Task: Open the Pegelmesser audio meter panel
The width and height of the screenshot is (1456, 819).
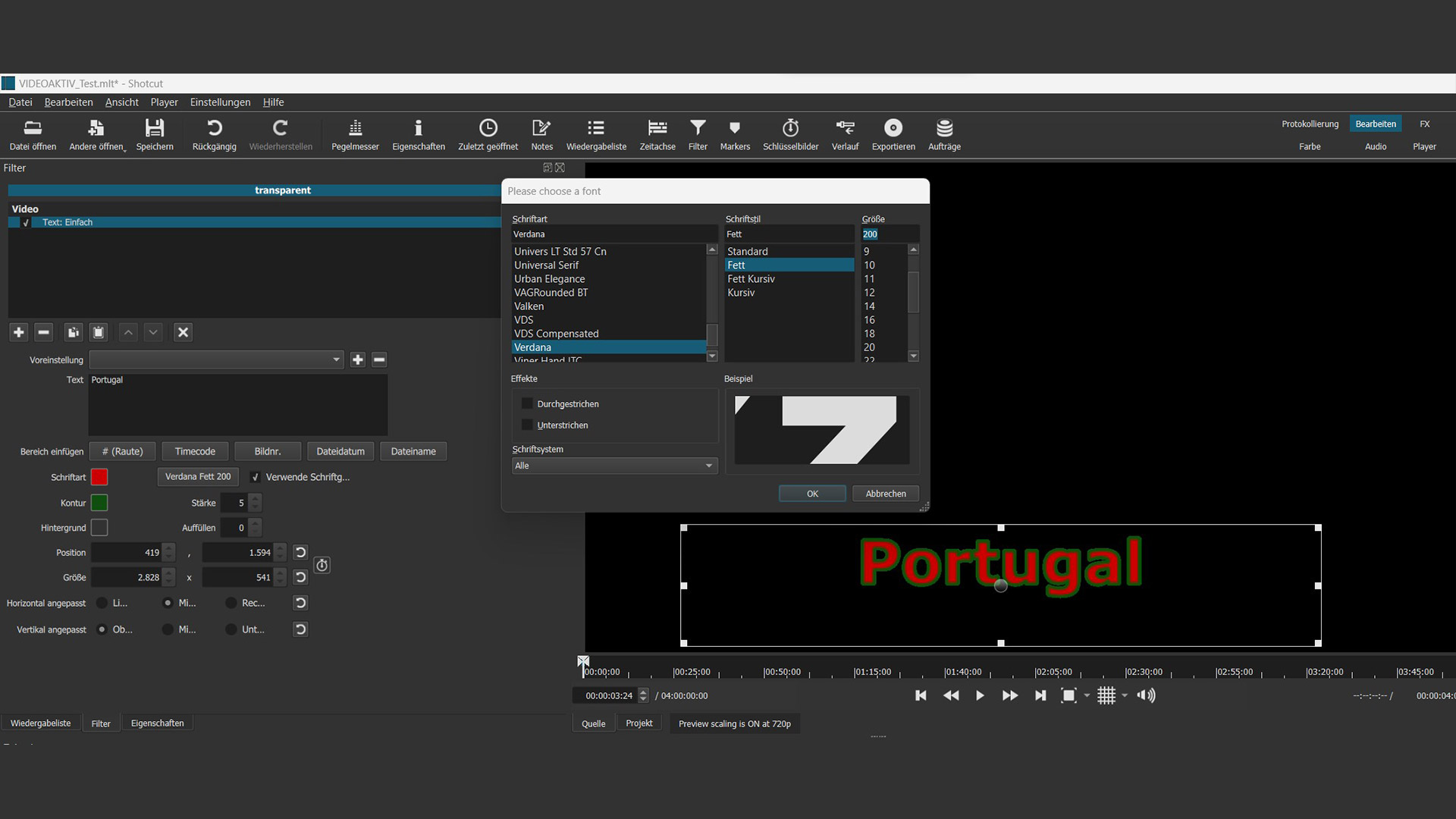Action: pyautogui.click(x=355, y=134)
